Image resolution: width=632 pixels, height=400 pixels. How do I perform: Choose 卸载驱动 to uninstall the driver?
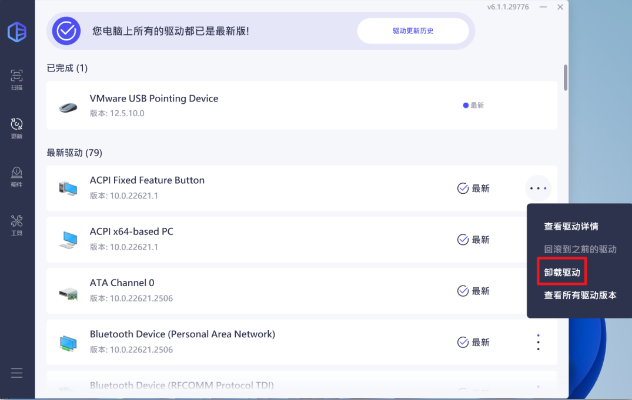562,272
